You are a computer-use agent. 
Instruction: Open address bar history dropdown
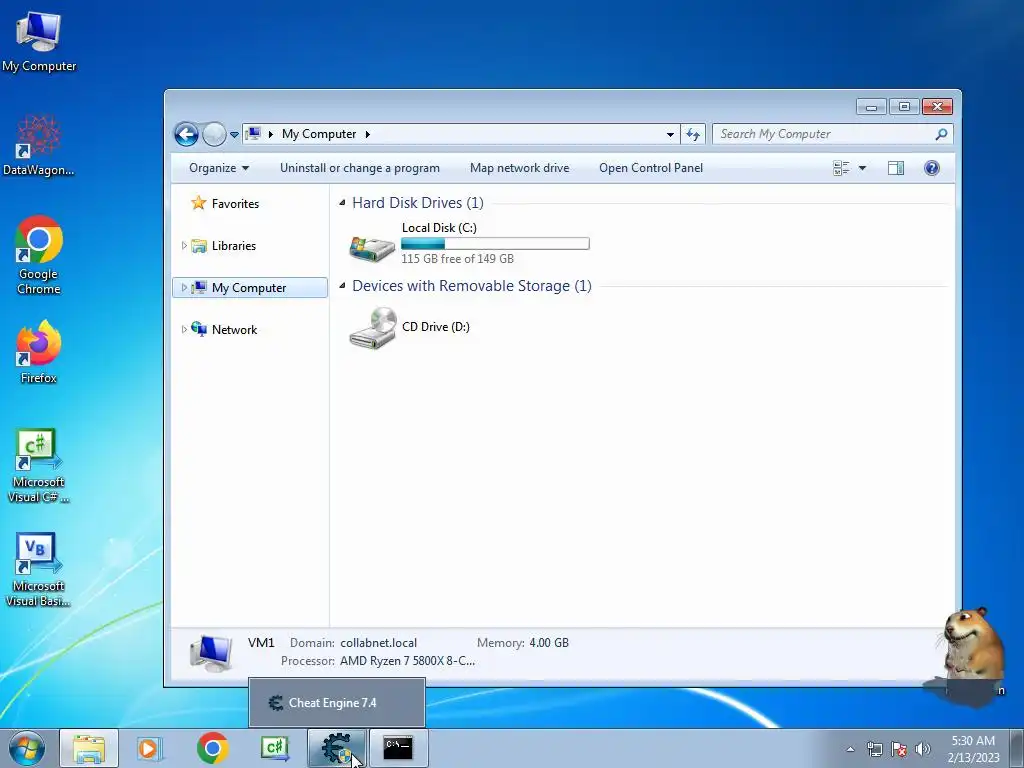click(x=670, y=135)
